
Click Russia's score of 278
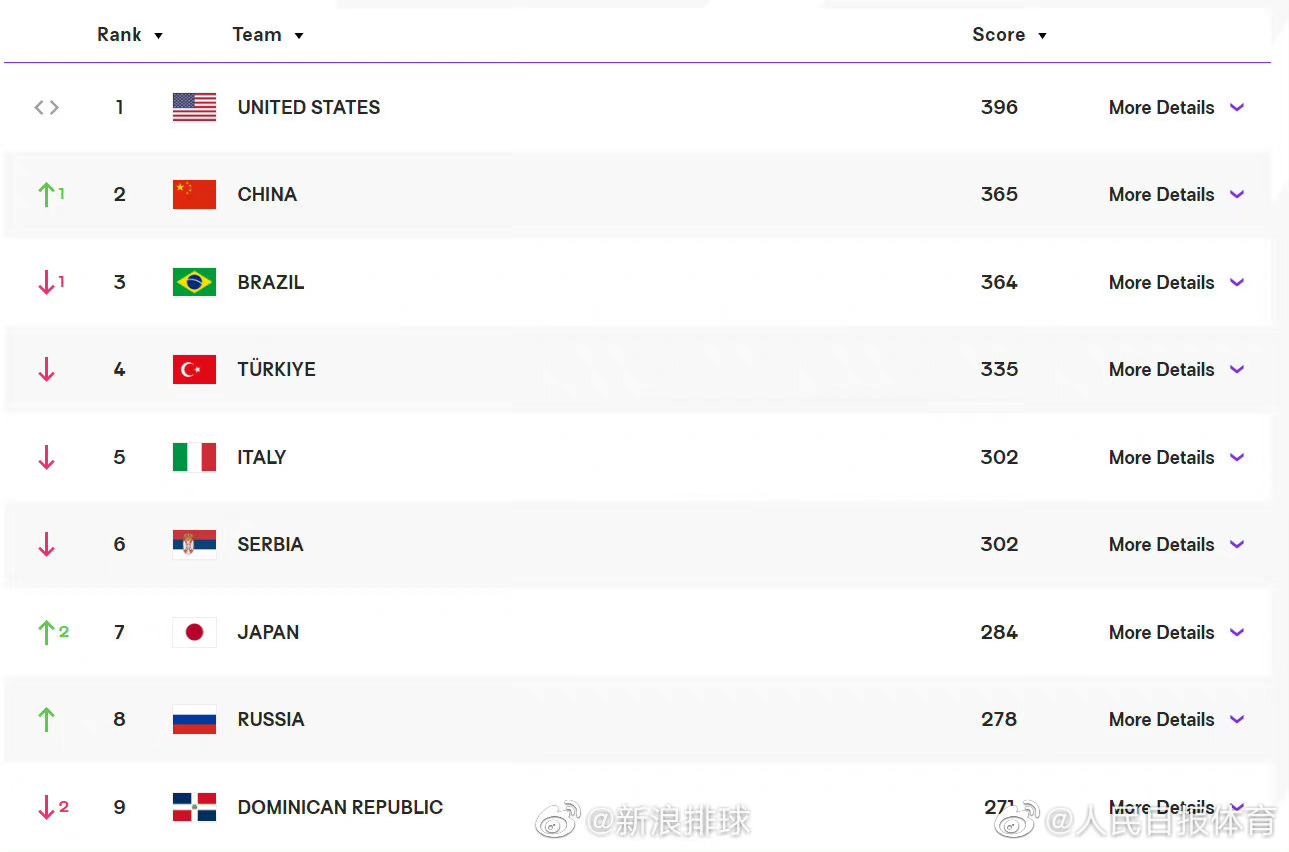click(999, 720)
